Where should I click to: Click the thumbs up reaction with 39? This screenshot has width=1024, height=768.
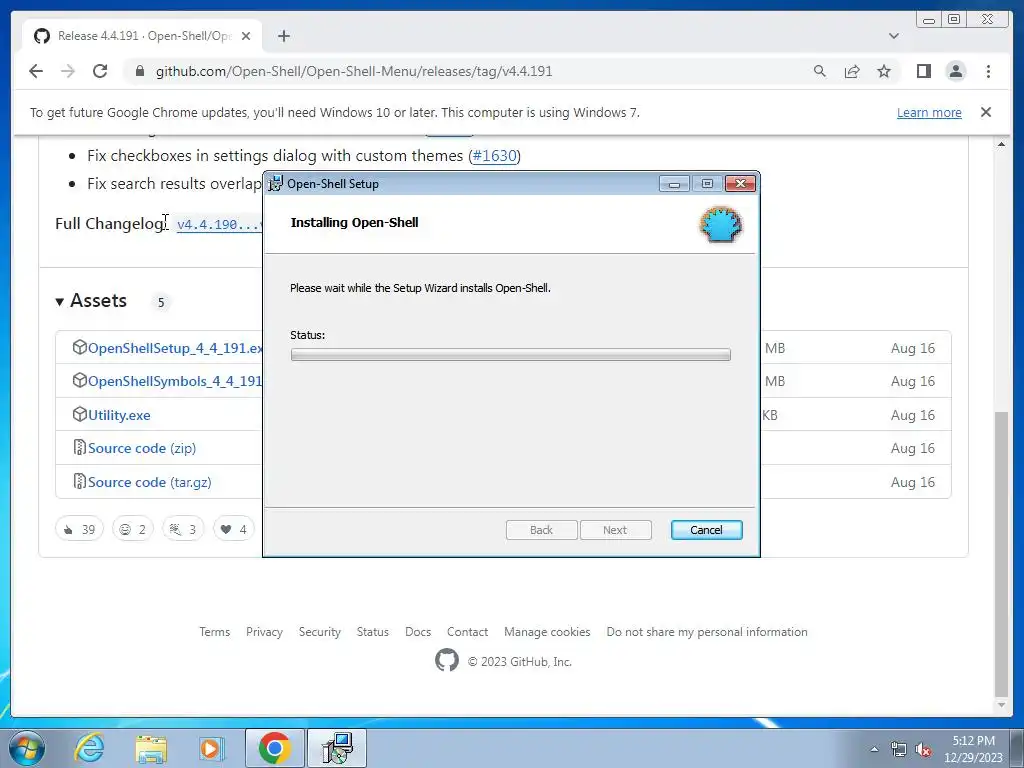click(x=80, y=529)
